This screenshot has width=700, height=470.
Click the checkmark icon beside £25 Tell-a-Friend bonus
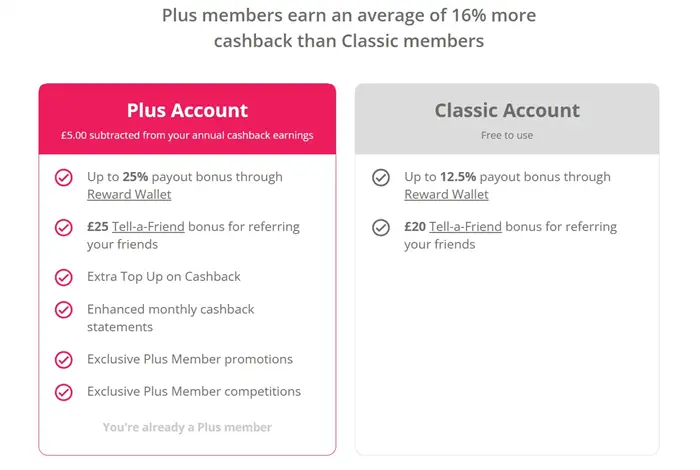pyautogui.click(x=64, y=227)
